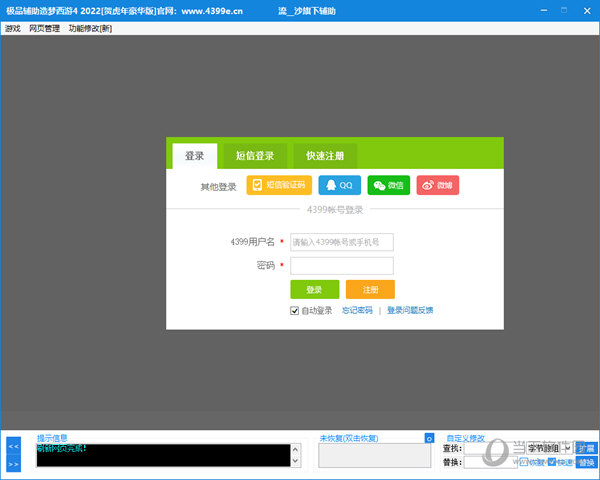Click the 提示信息 label
Screen dimensions: 600x480
52,438
